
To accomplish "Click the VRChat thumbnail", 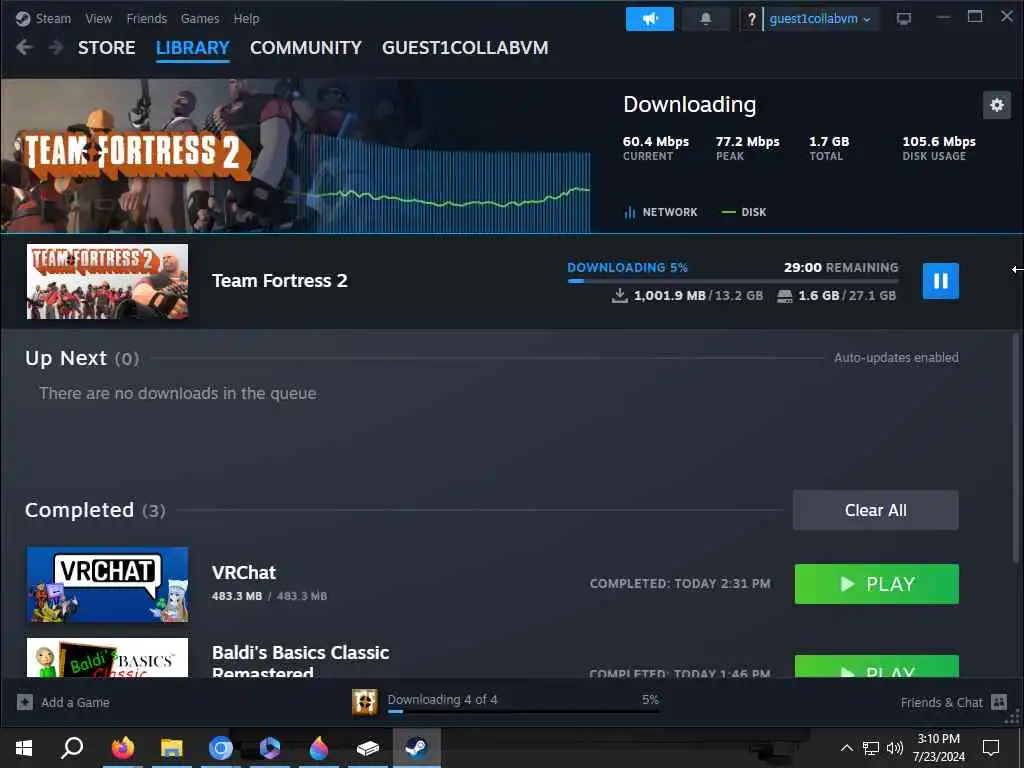I will (108, 584).
